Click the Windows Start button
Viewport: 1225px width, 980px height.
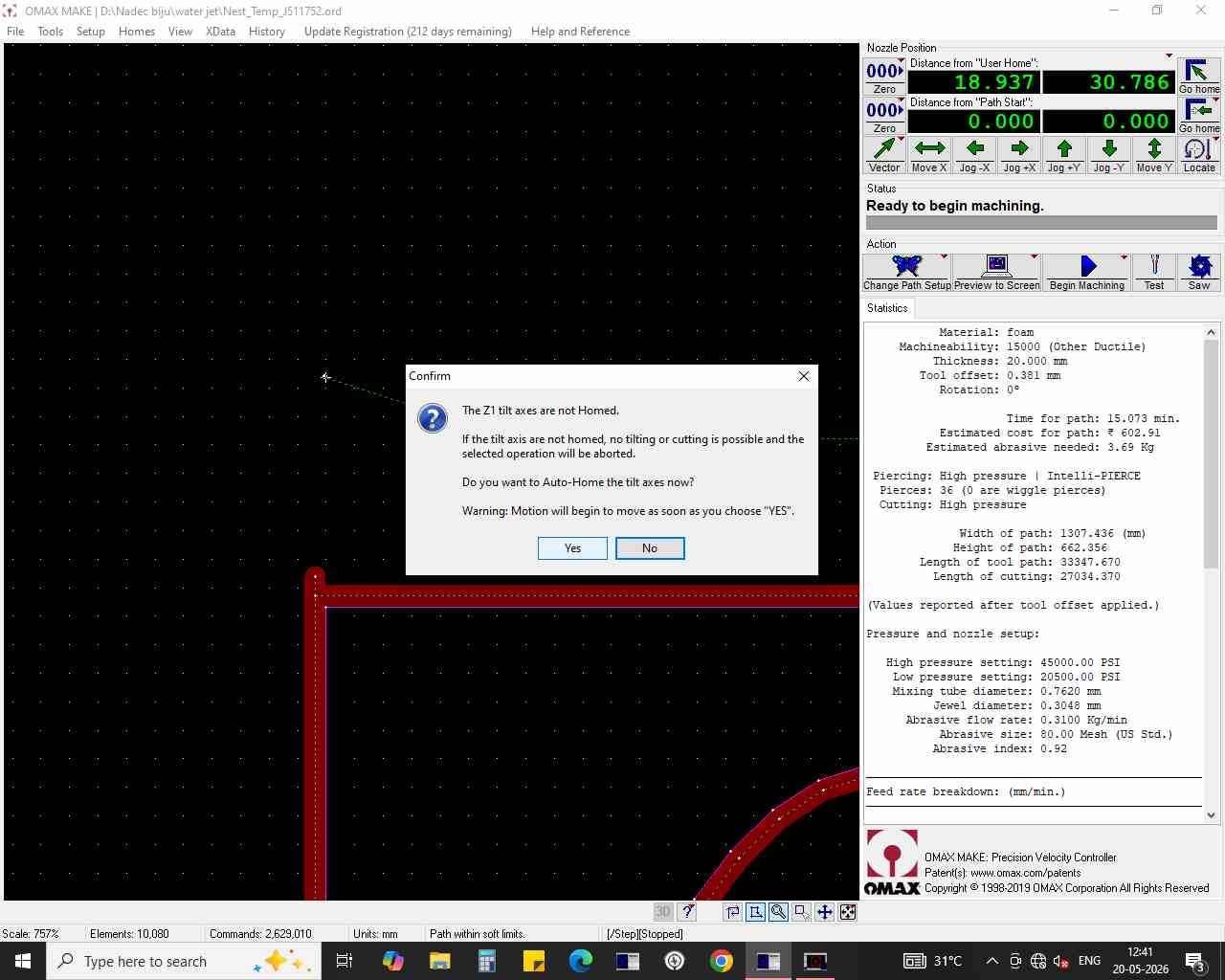(23, 961)
